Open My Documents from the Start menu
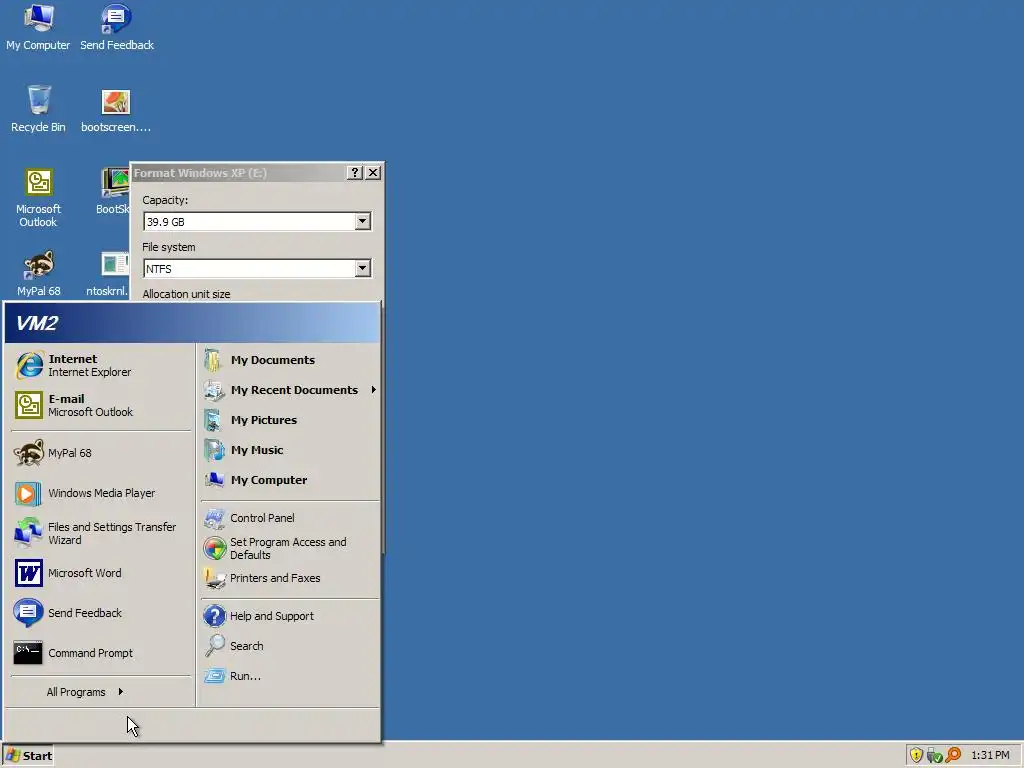 coord(289,360)
